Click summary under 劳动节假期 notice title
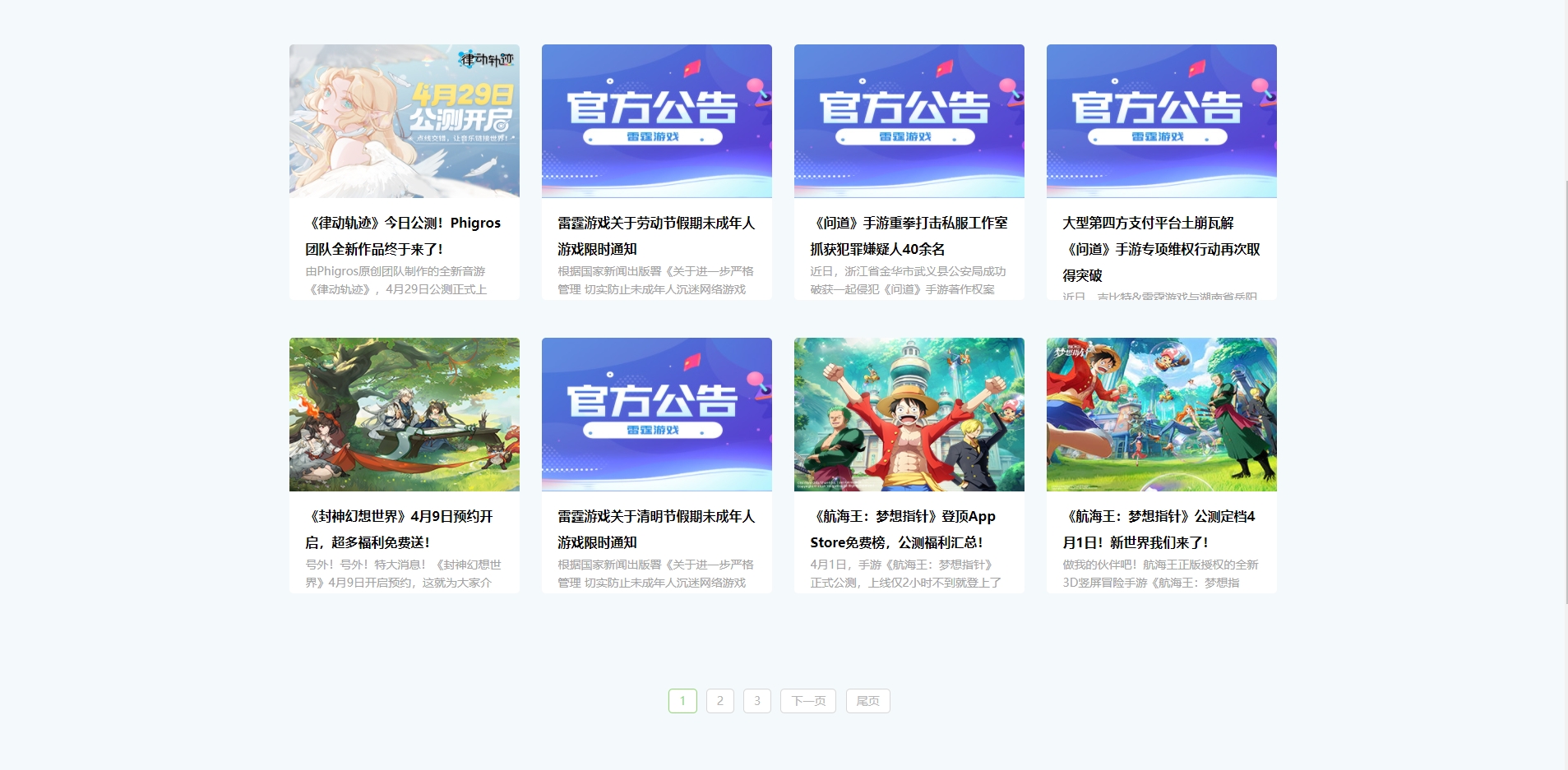The height and width of the screenshot is (770, 1568). pyautogui.click(x=655, y=280)
